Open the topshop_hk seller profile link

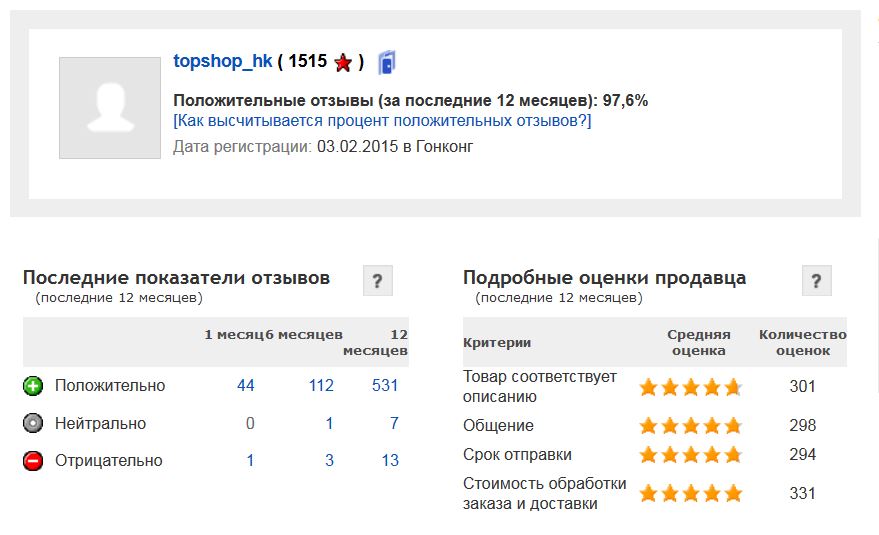point(223,61)
